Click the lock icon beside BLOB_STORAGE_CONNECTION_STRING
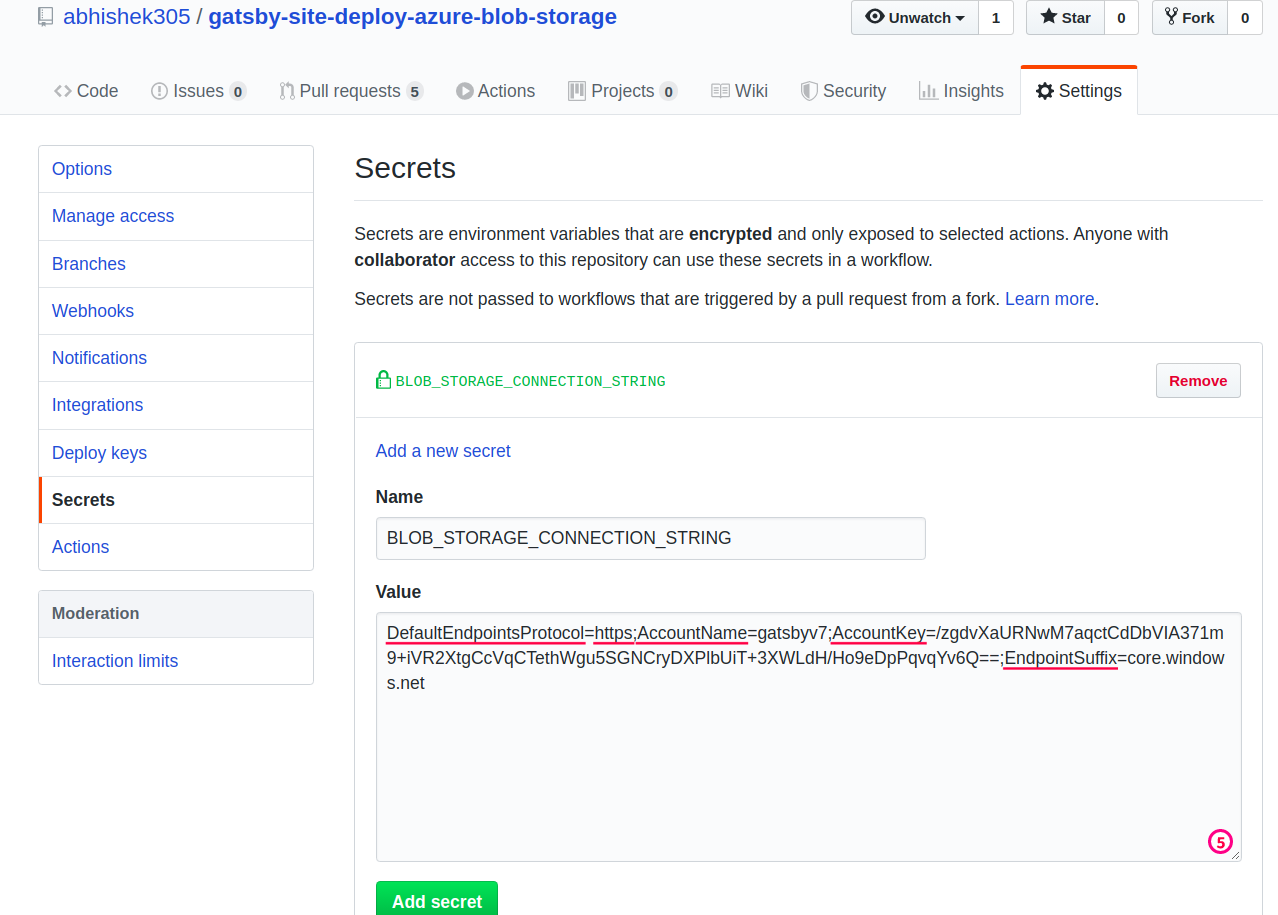1278x915 pixels. click(383, 380)
